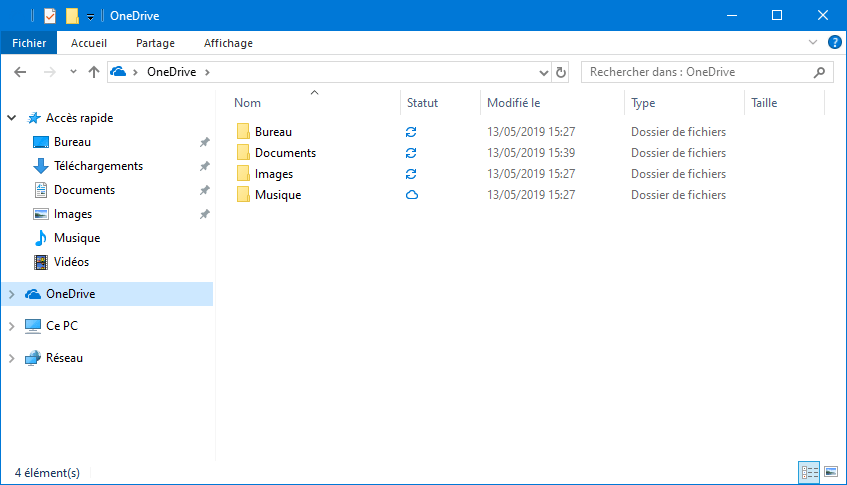Switch to the Partage ribbon tab
847x485 pixels.
click(155, 43)
